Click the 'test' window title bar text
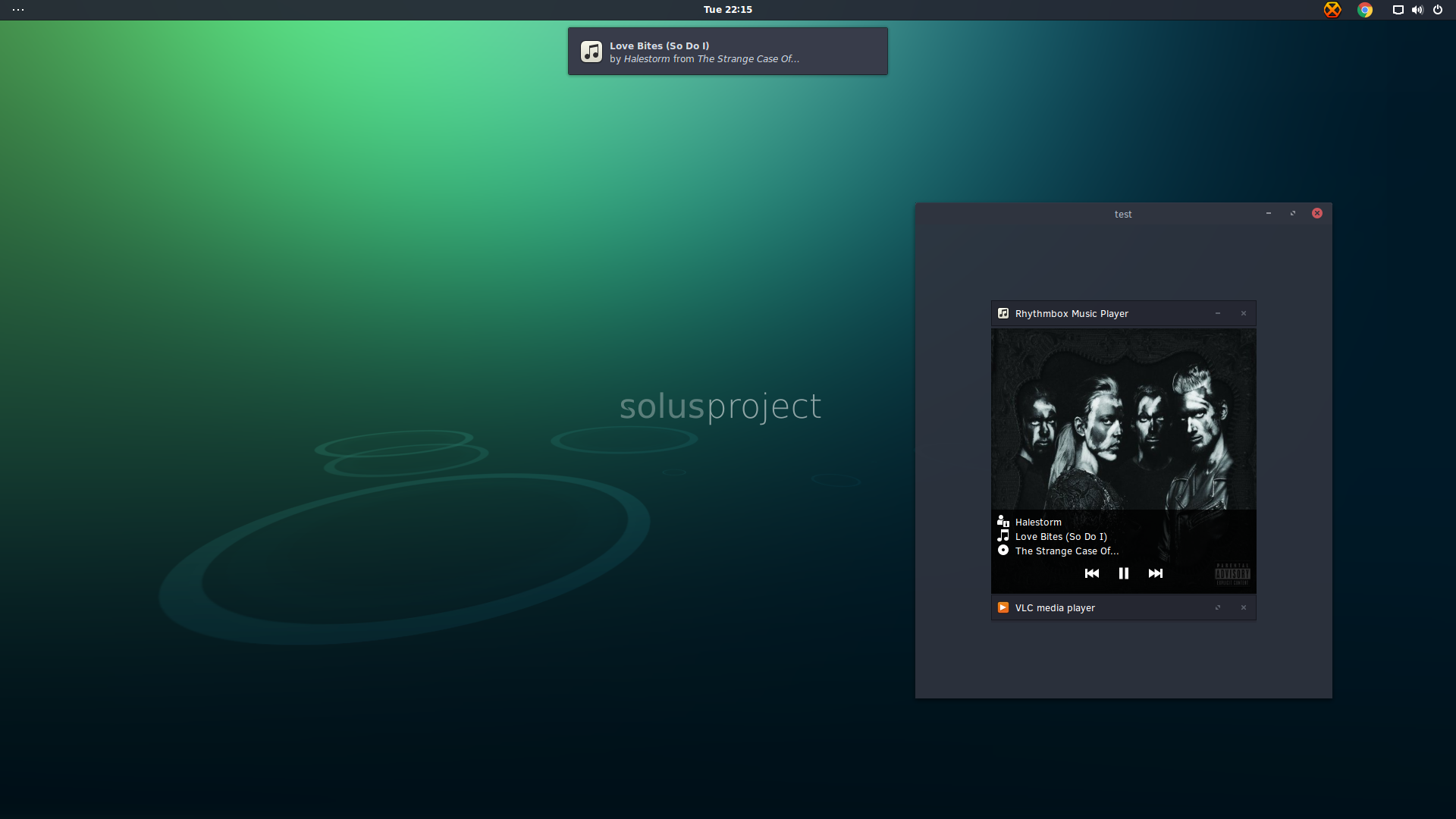 pos(1123,215)
